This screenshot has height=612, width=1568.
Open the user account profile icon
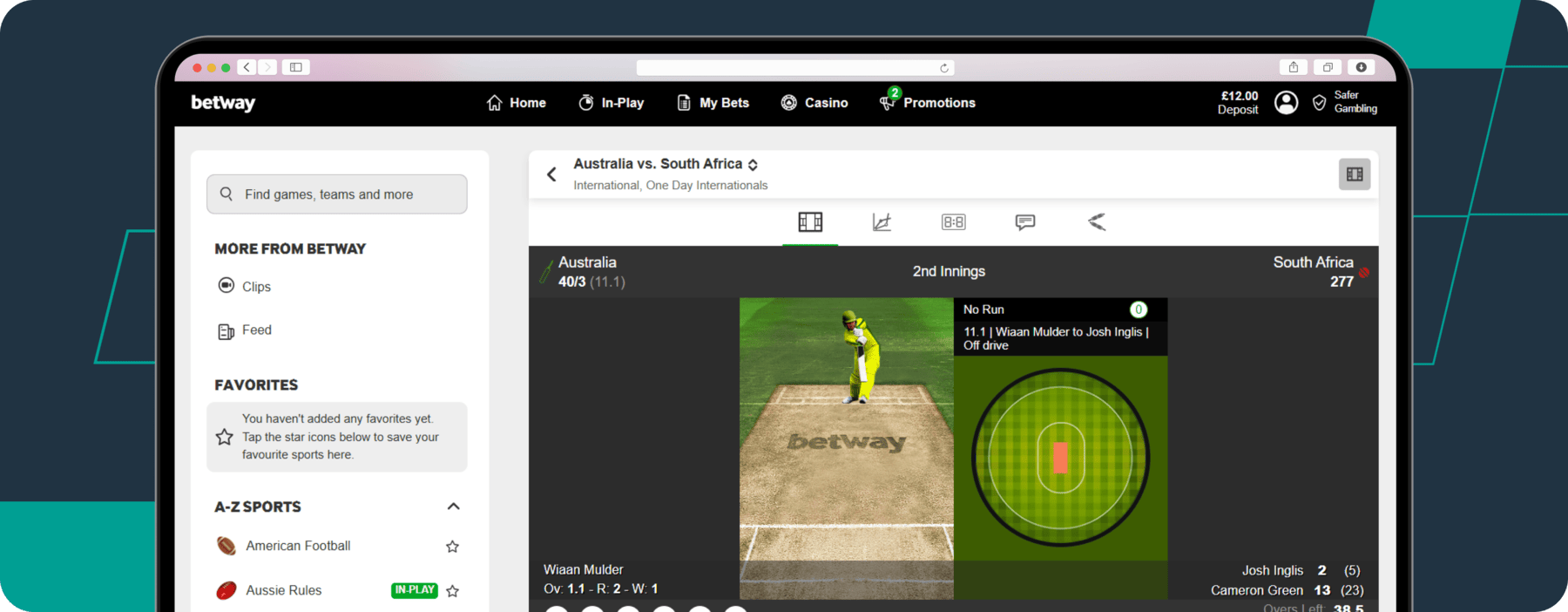click(1287, 103)
